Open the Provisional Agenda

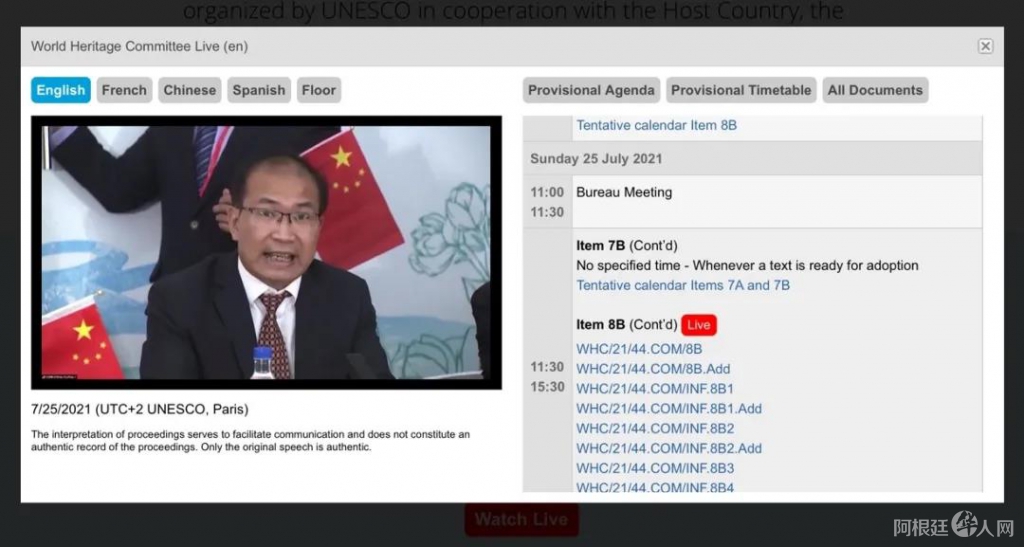click(591, 90)
